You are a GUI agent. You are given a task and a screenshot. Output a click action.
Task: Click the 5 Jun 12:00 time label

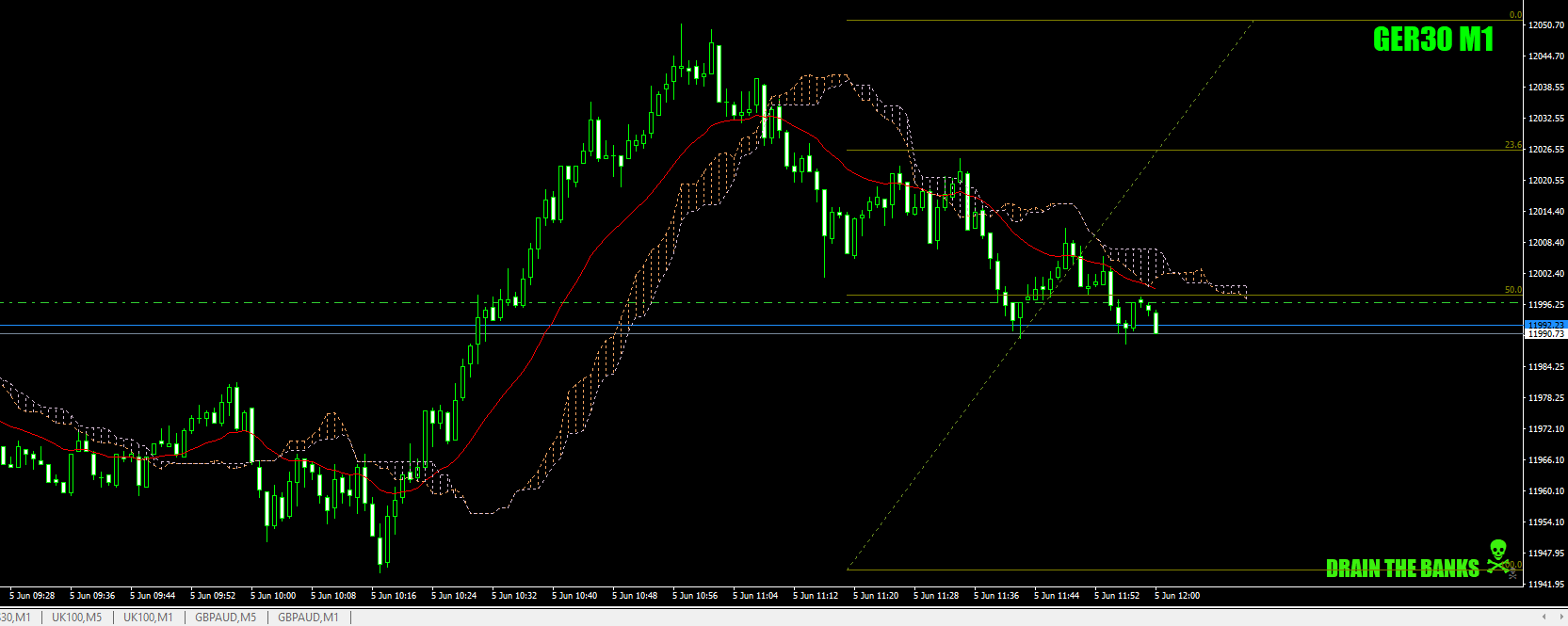1177,596
